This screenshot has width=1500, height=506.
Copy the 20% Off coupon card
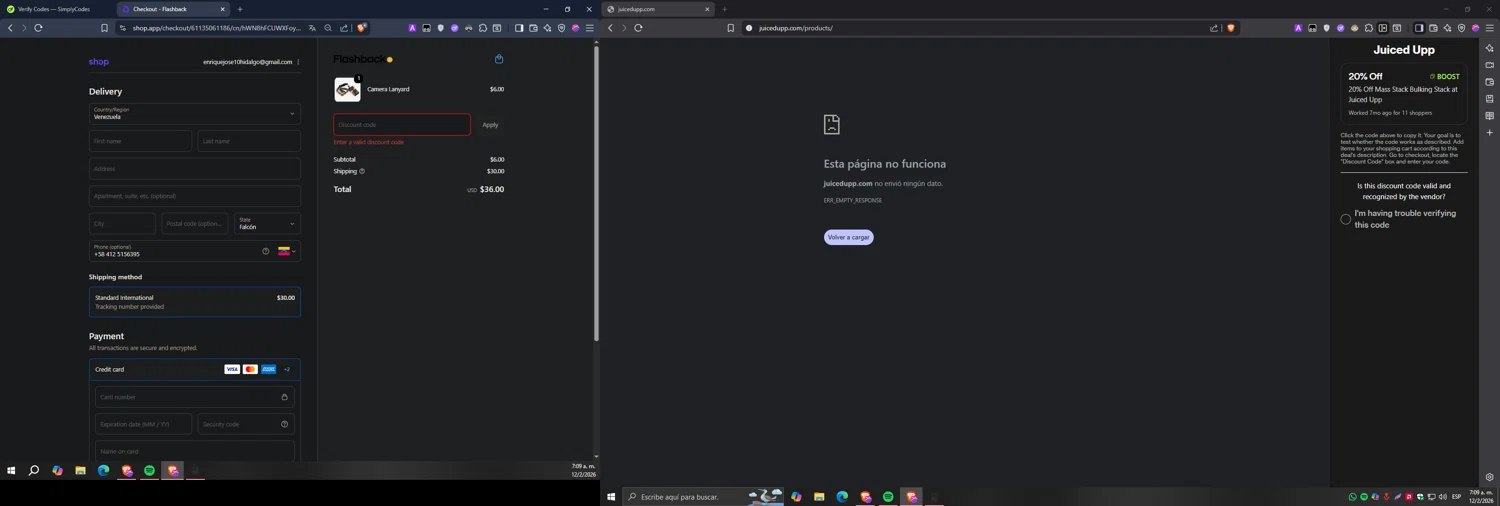(x=1404, y=92)
